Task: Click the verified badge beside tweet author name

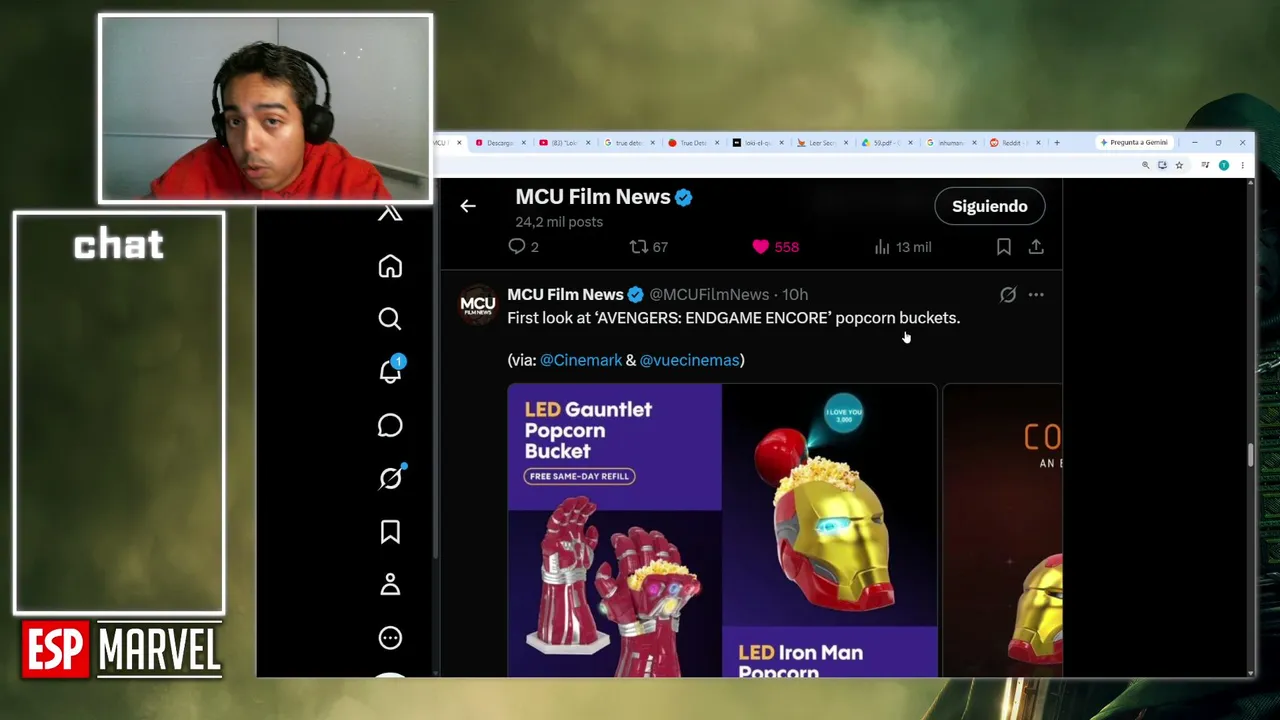Action: (636, 295)
